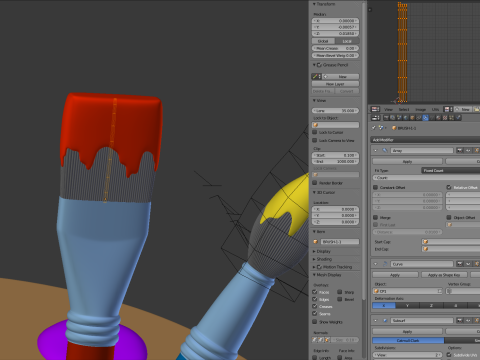480x360 pixels.
Task: Enable the Merge checkbox in Array modifier
Action: coord(375,217)
